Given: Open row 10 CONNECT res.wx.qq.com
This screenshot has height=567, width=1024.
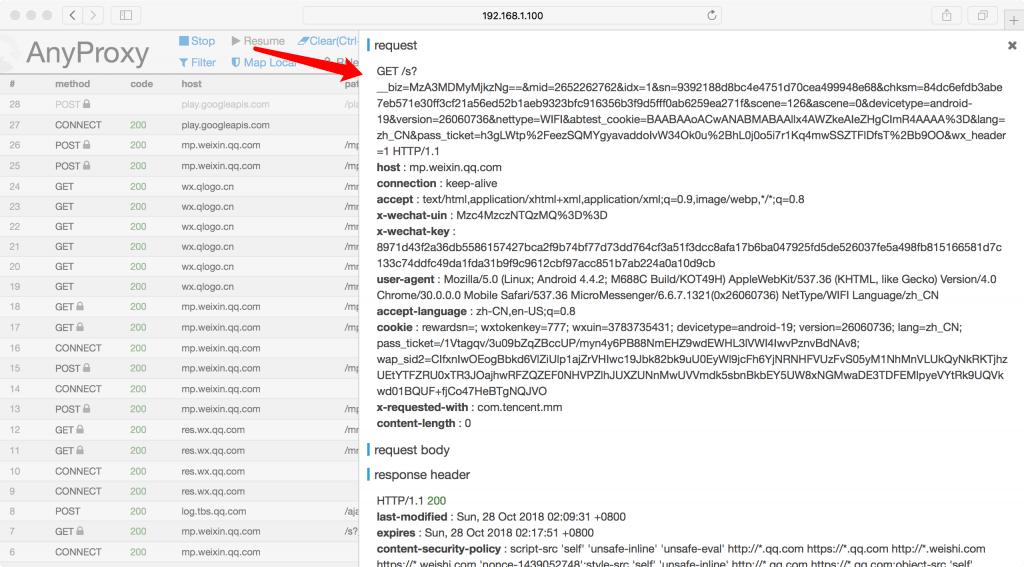Looking at the screenshot, I should [x=180, y=471].
